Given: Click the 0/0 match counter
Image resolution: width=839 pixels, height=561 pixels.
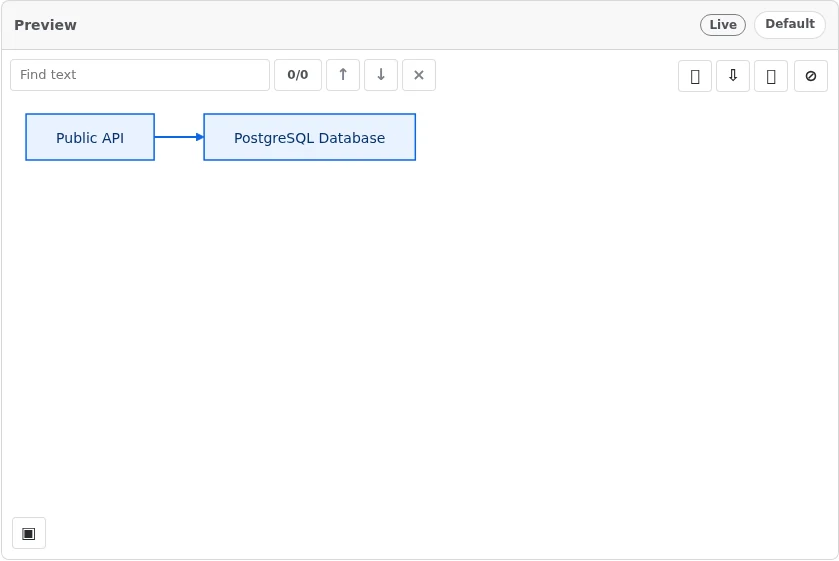Looking at the screenshot, I should 298,75.
